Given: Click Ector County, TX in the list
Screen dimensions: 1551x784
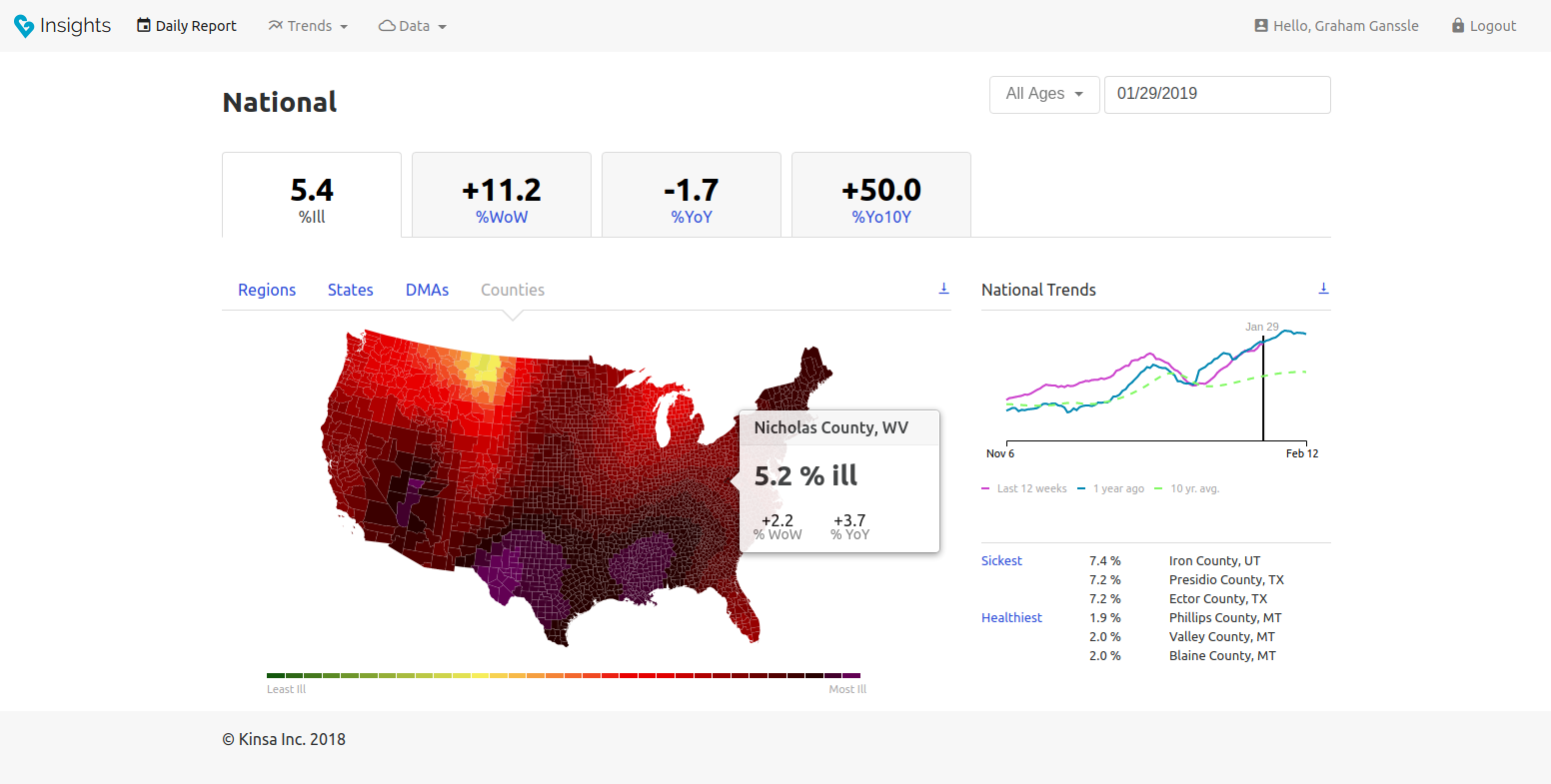Looking at the screenshot, I should [1218, 599].
